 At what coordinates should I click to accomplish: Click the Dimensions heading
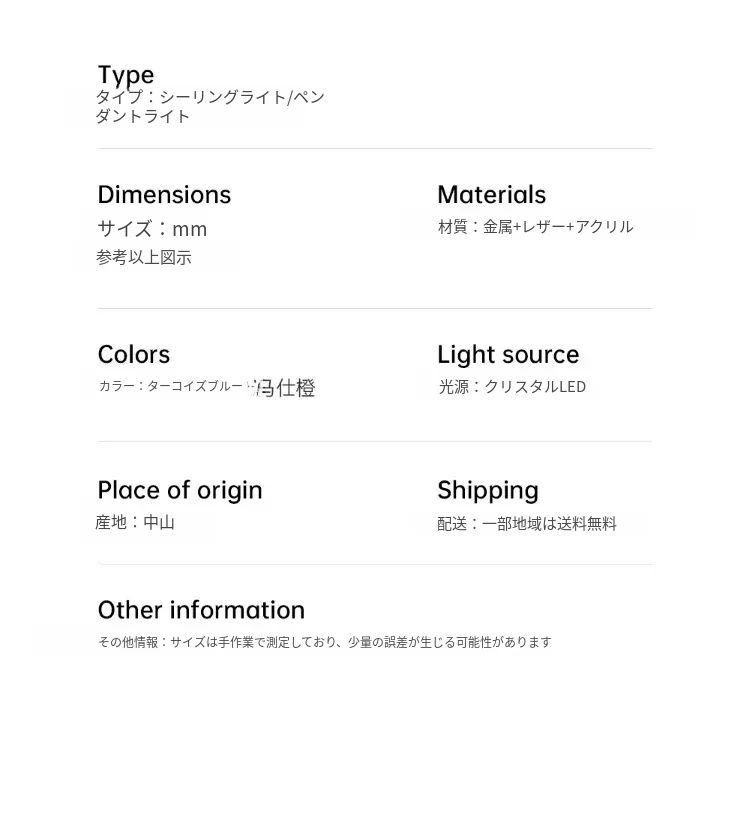[164, 194]
